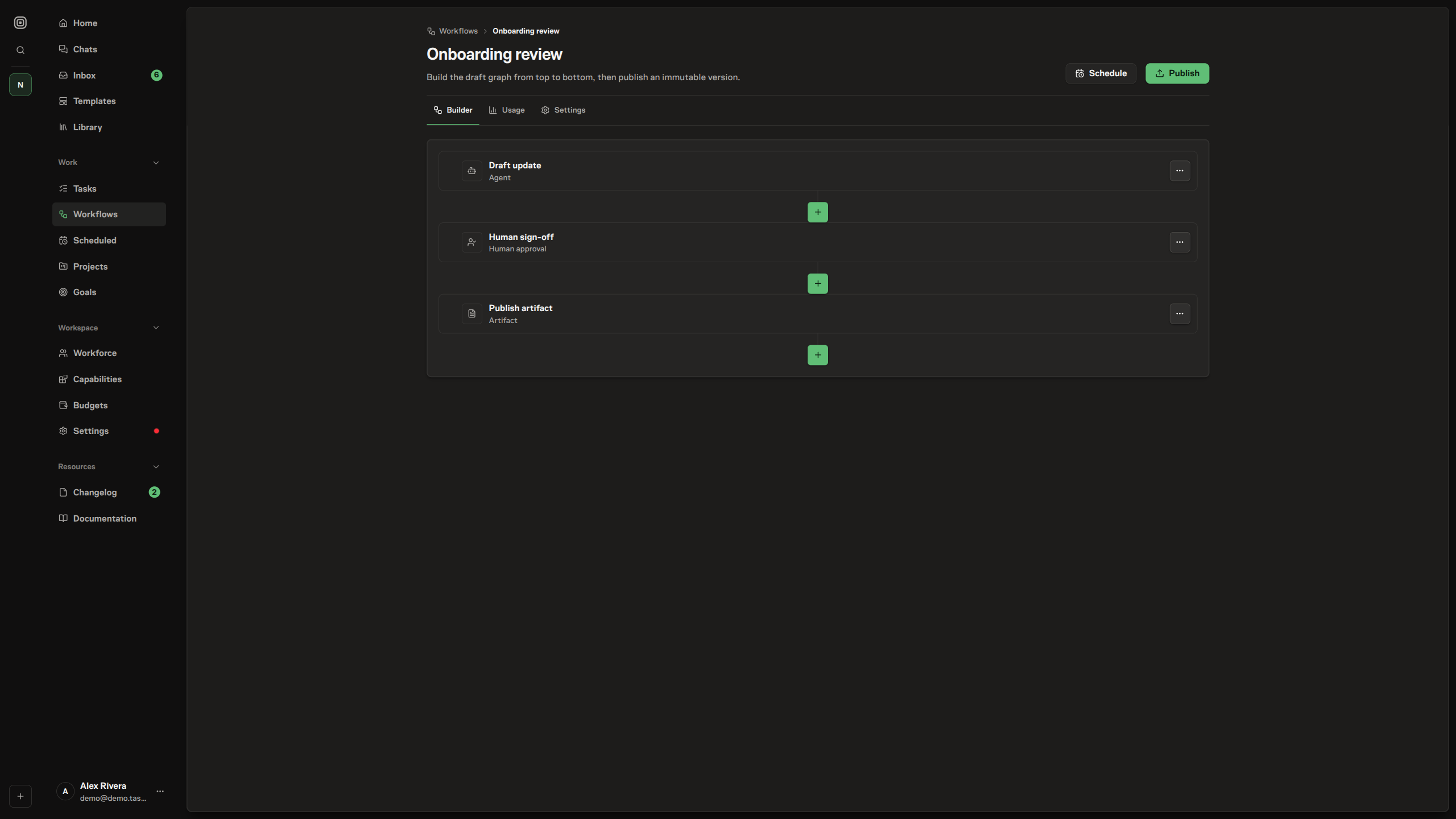Switch to the workflow Settings tab
Image resolution: width=1456 pixels, height=819 pixels.
coord(563,110)
